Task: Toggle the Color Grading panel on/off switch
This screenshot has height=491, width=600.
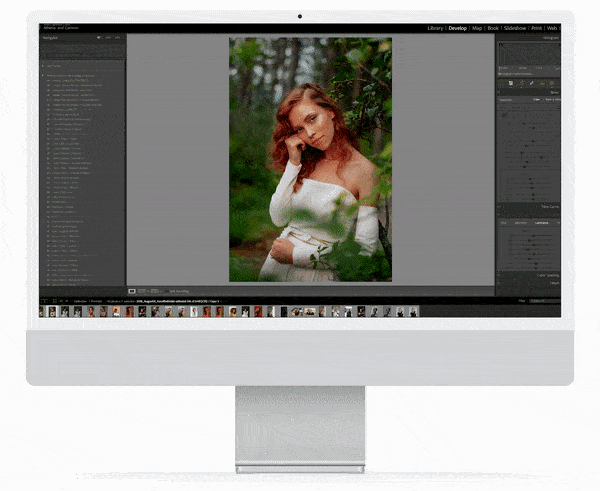Action: [x=499, y=275]
